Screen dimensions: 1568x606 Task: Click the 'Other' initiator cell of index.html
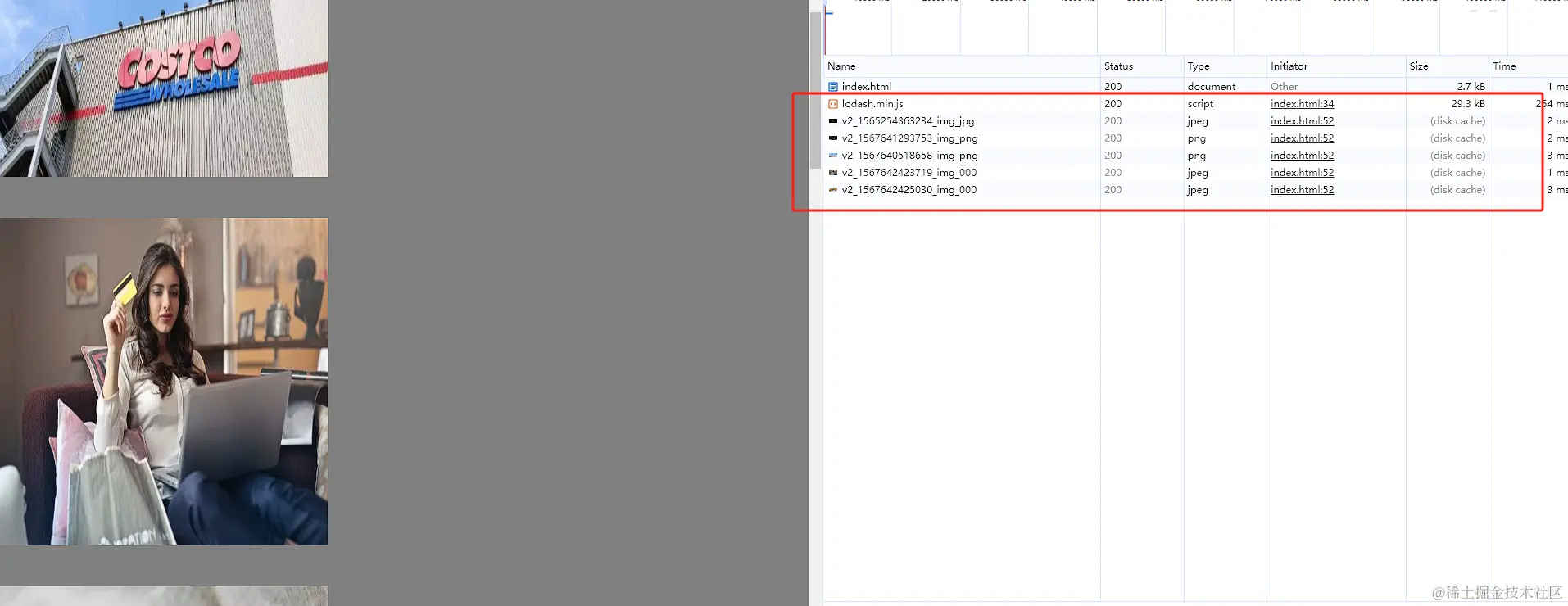1284,87
